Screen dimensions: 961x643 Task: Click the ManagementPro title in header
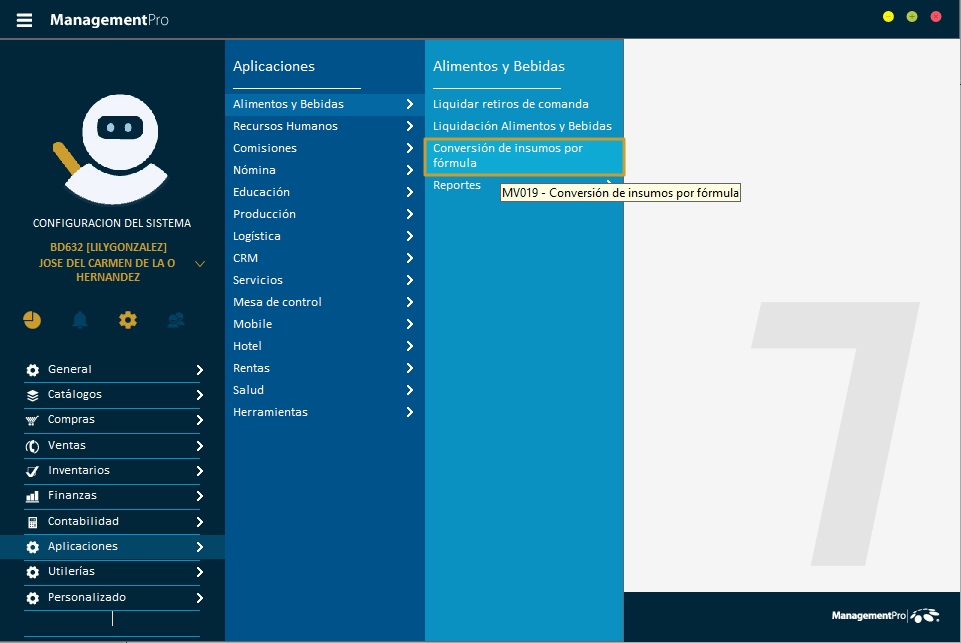pos(109,20)
